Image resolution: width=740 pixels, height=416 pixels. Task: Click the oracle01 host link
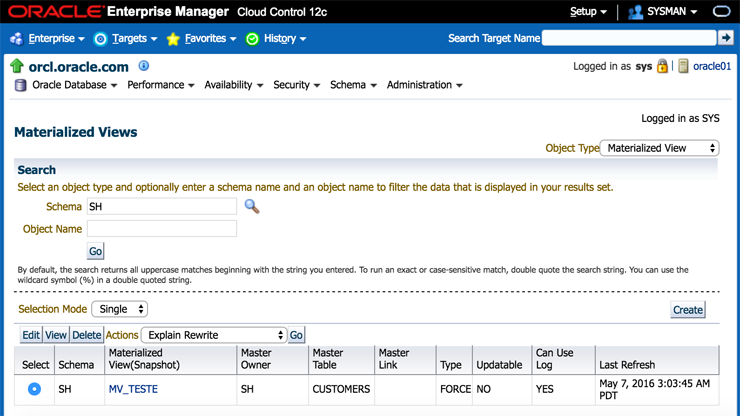pyautogui.click(x=712, y=66)
